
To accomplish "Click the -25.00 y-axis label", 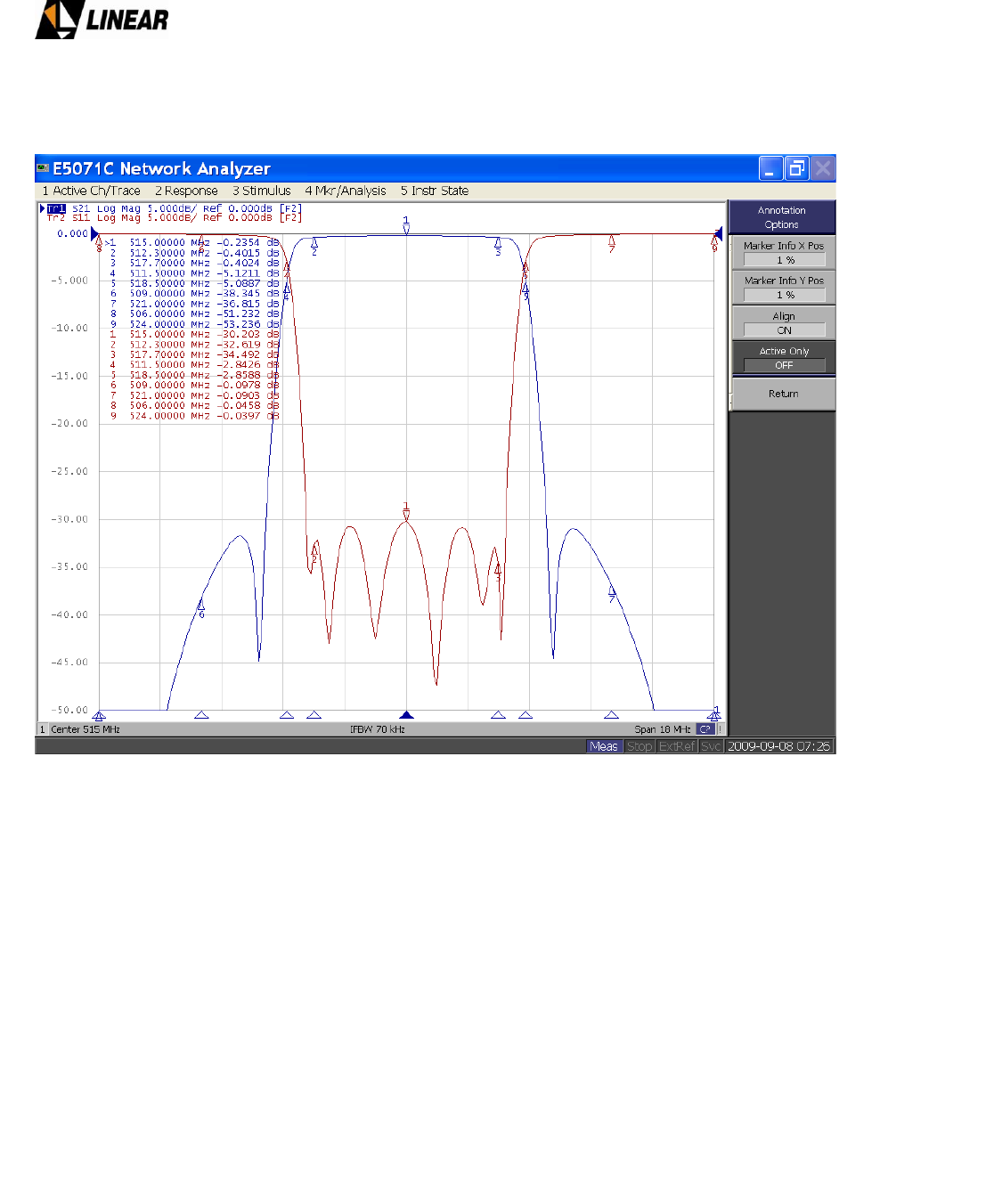I will 69,471.
